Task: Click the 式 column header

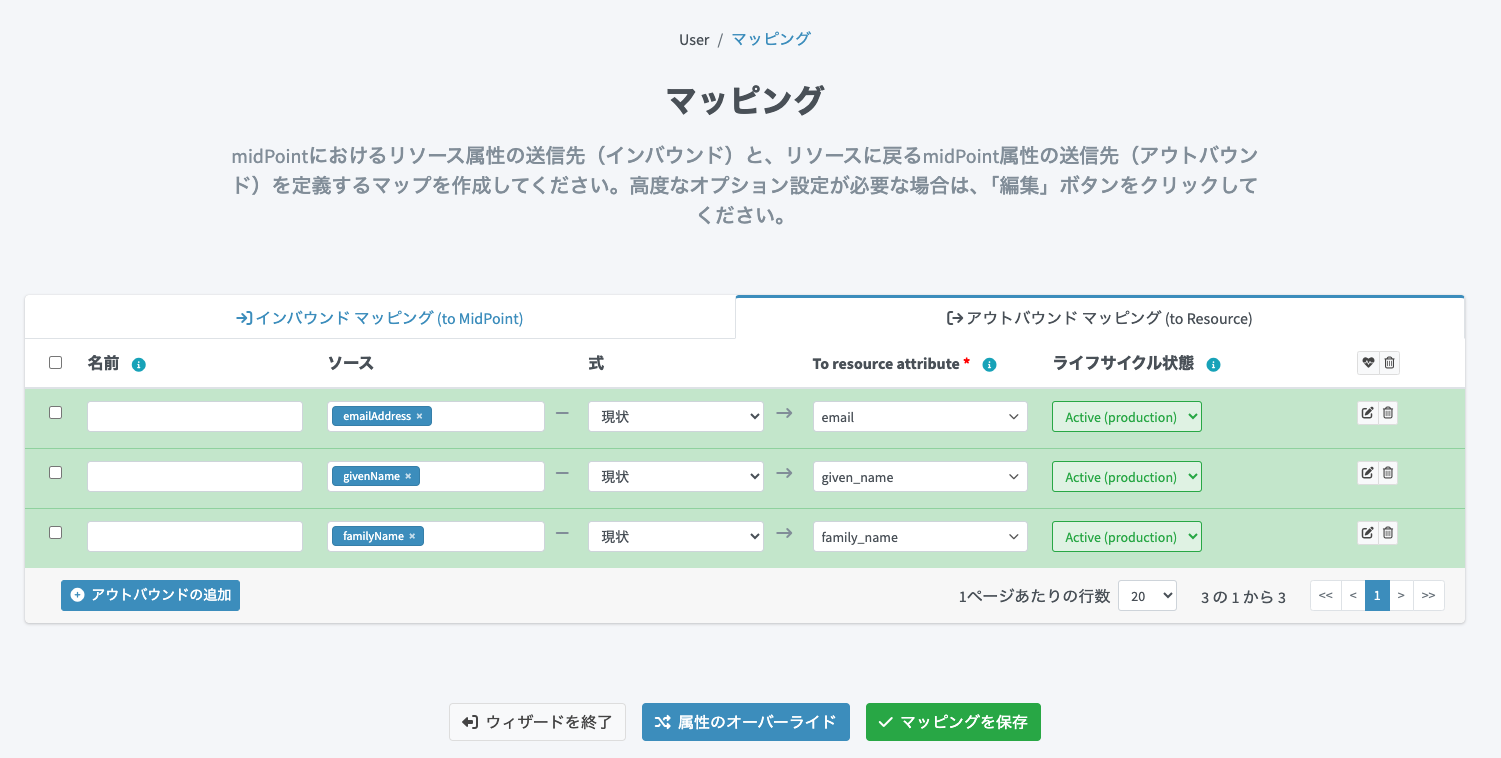Action: 596,363
